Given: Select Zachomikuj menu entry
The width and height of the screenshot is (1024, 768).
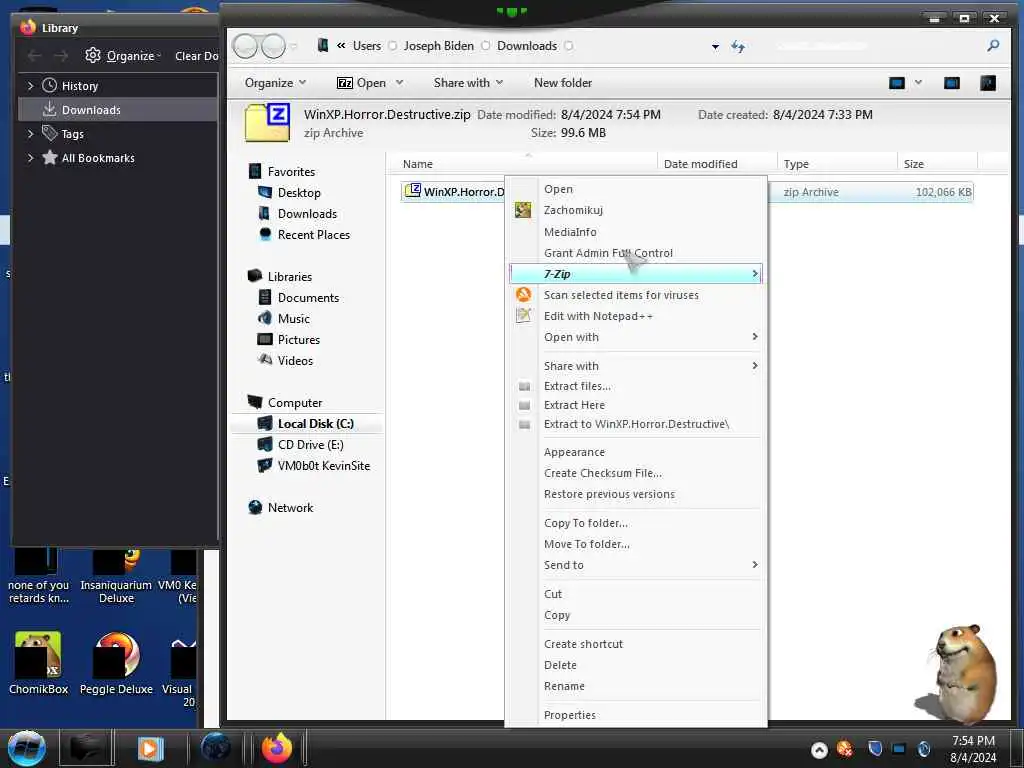Looking at the screenshot, I should click(x=573, y=210).
